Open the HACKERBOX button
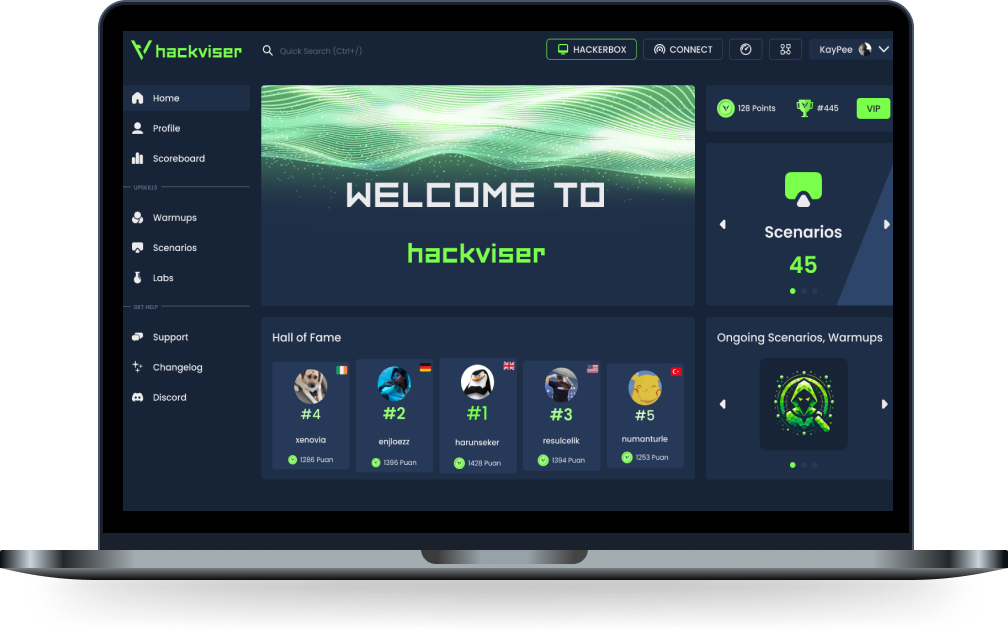1008x635 pixels. (591, 49)
